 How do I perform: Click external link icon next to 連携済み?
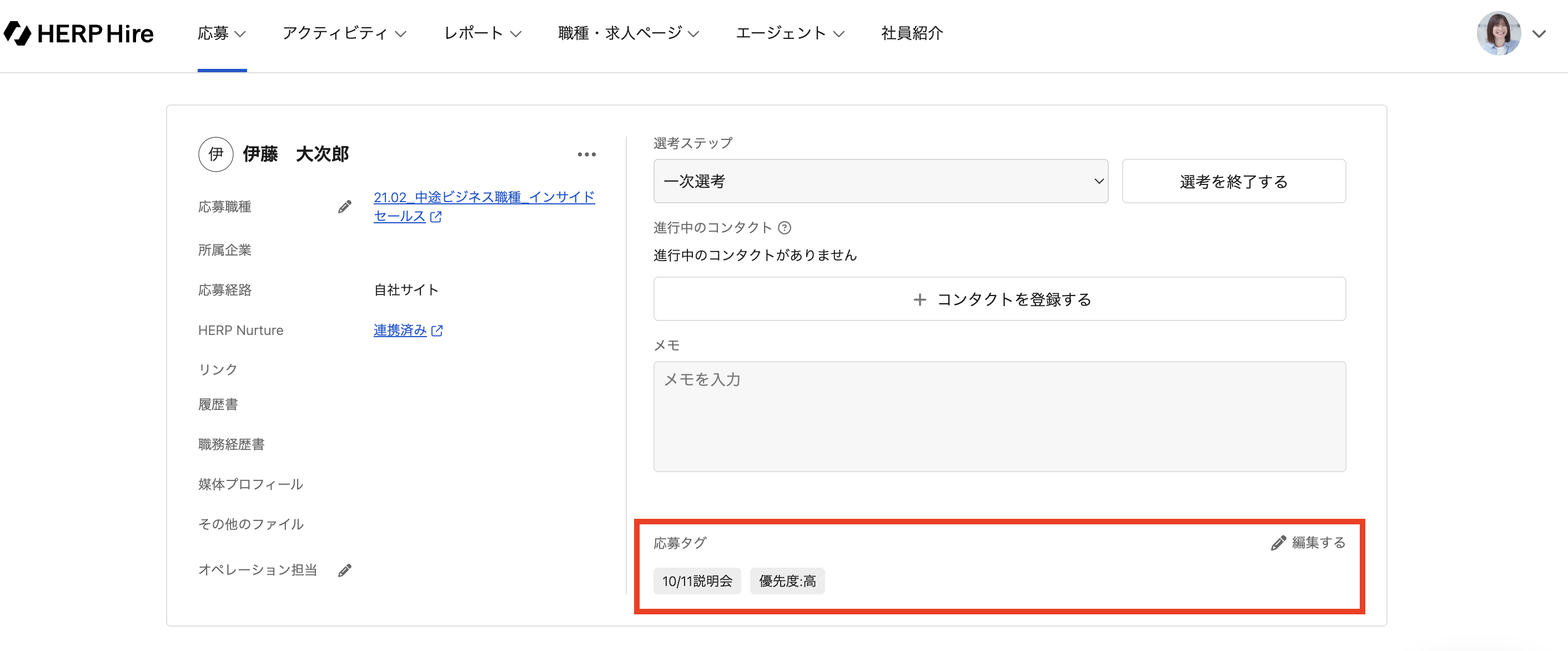pyautogui.click(x=437, y=330)
